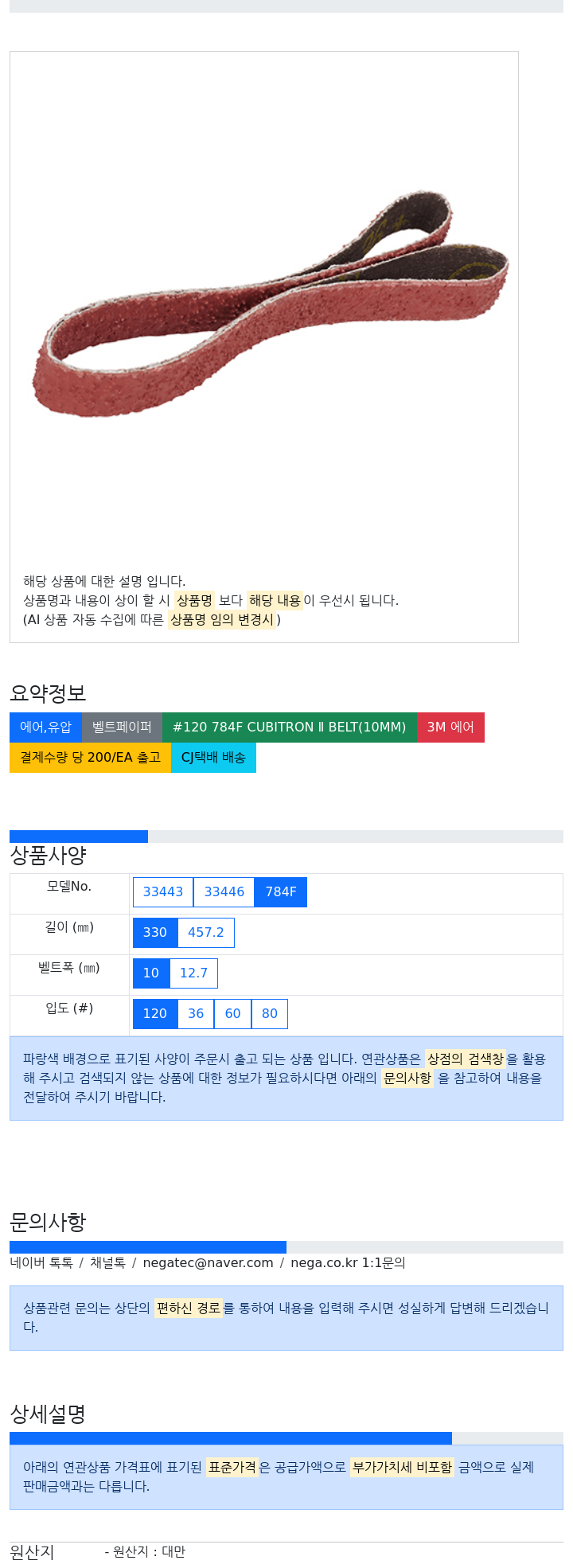
Task: Choose grit 80 option
Action: (270, 1014)
